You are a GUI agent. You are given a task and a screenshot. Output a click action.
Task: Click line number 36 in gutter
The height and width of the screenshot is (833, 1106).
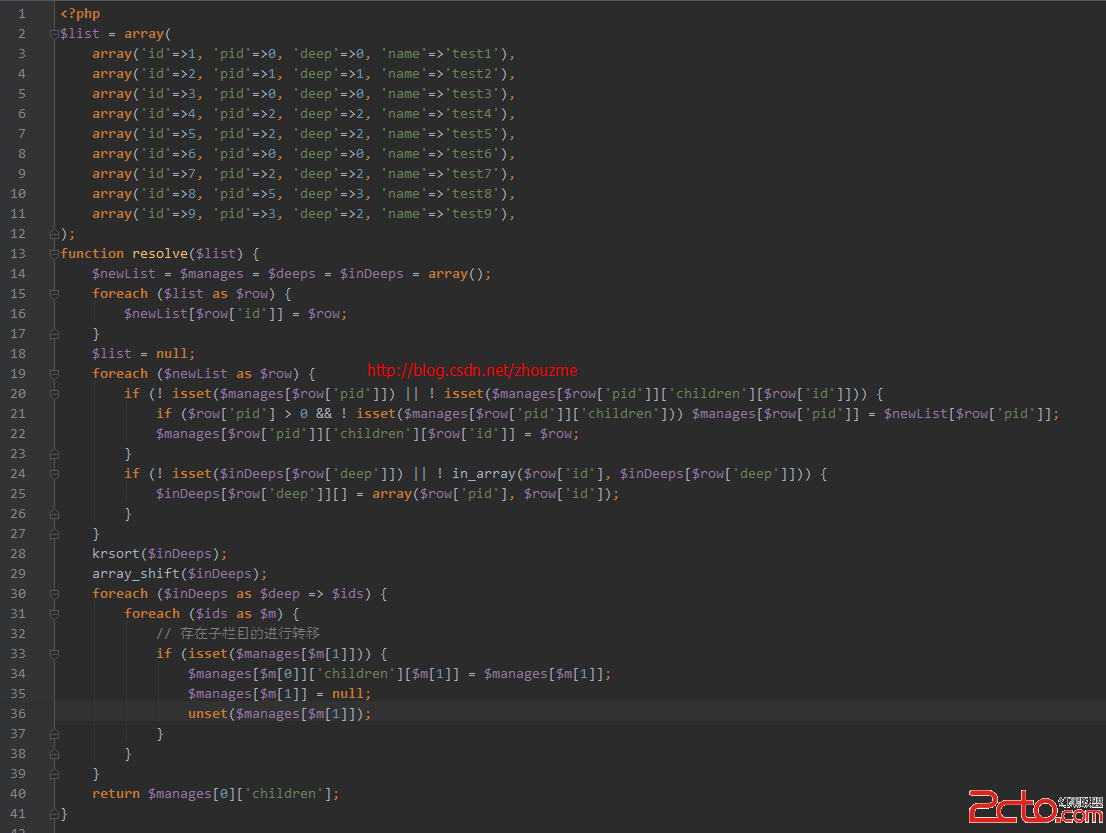[x=18, y=714]
